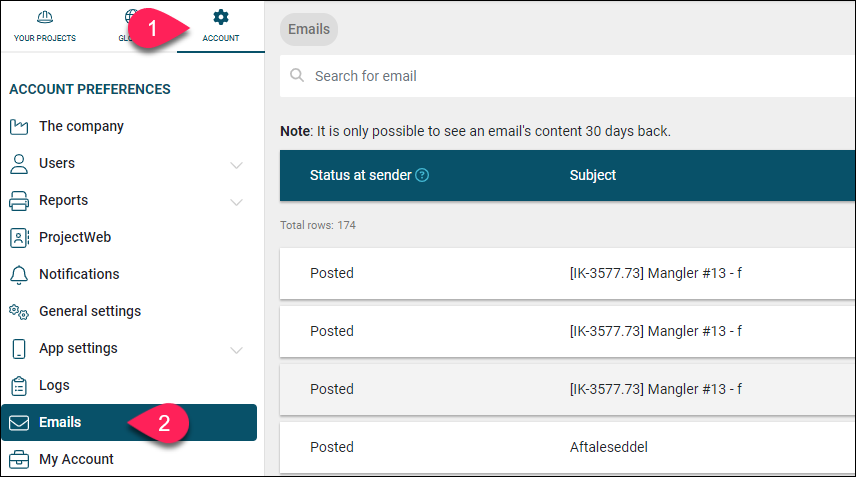Screen dimensions: 856x477
Task: Click the Notifications bell icon
Action: click(19, 275)
